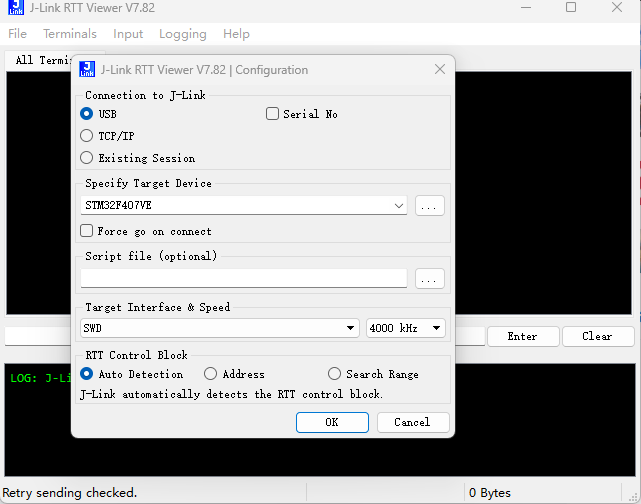641x504 pixels.
Task: Browse for a script file with ellipsis button
Action: (x=430, y=278)
